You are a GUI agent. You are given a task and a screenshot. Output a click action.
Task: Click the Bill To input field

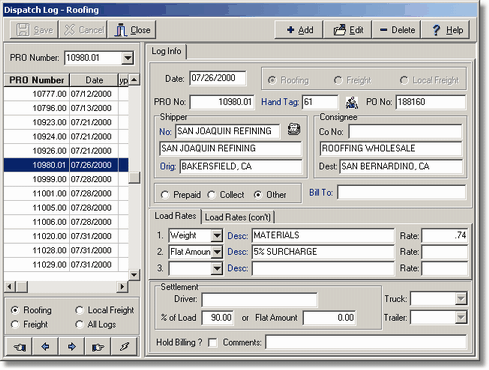(401, 193)
